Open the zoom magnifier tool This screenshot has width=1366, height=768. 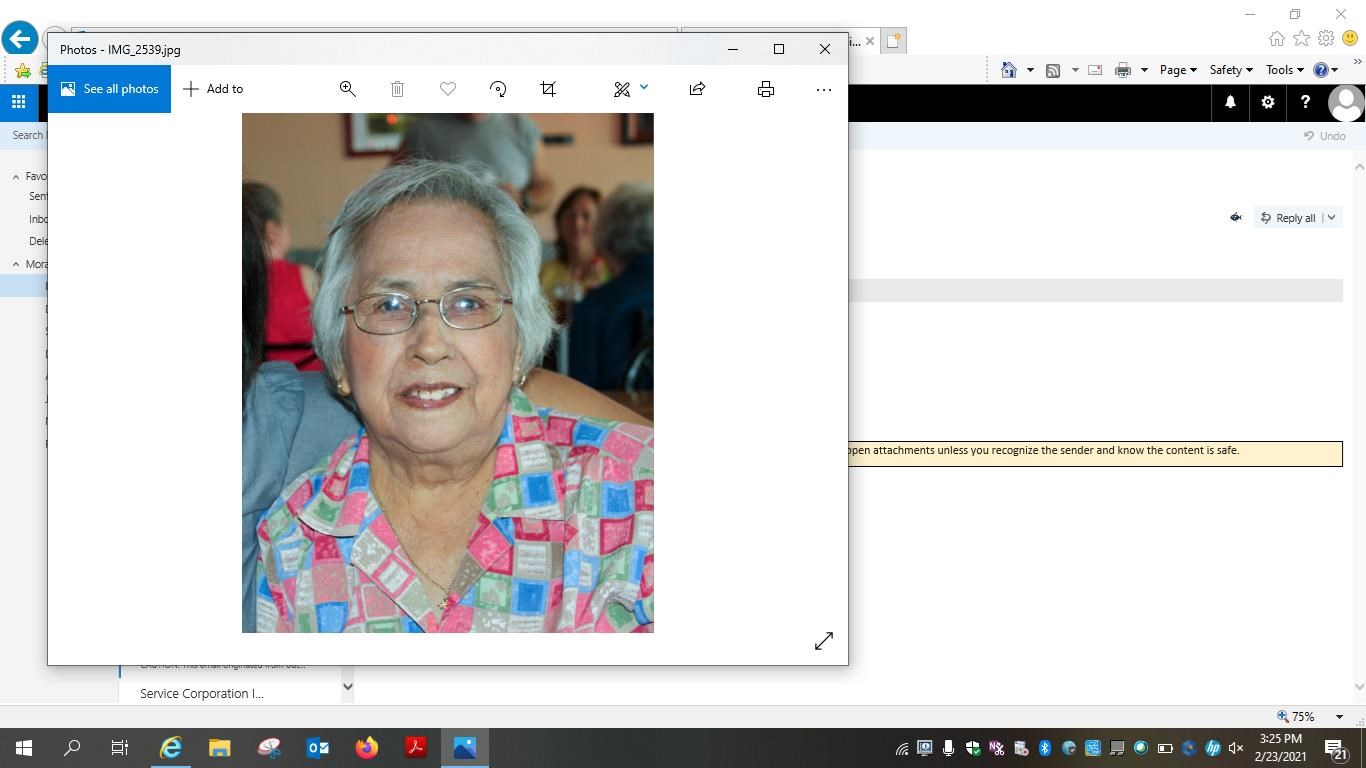tap(347, 89)
